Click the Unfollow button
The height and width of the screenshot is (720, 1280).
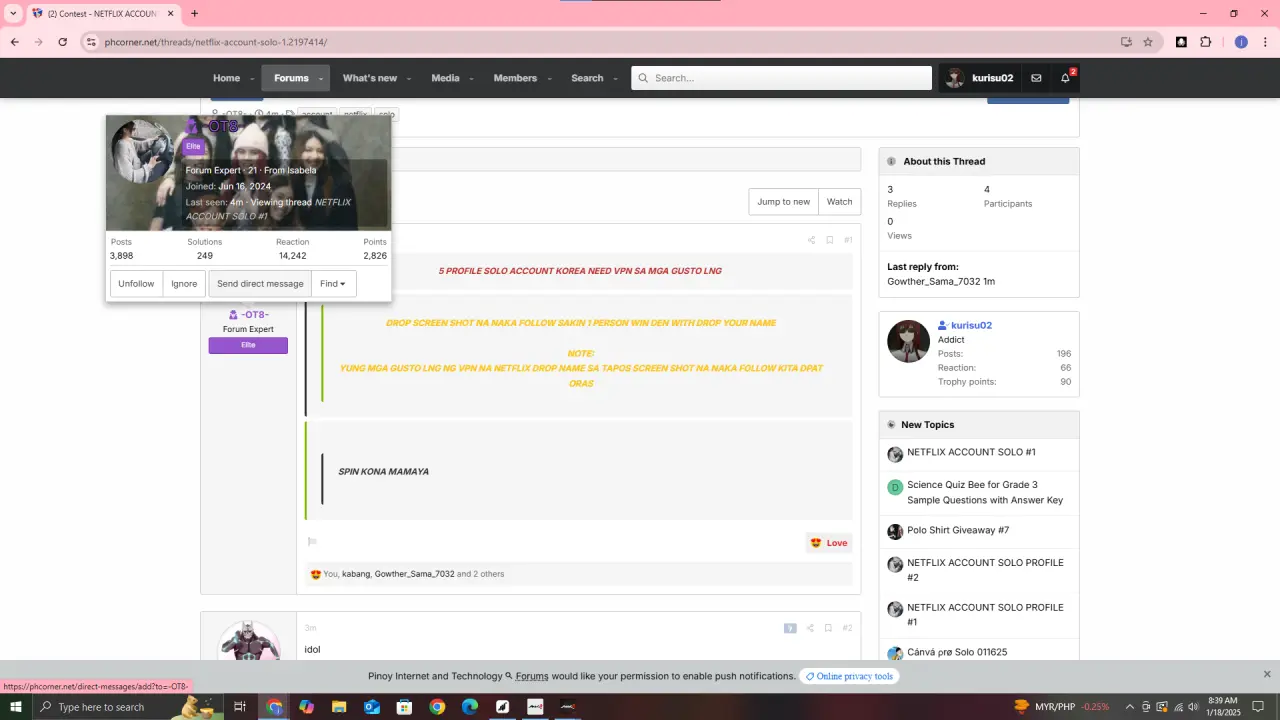(x=136, y=284)
